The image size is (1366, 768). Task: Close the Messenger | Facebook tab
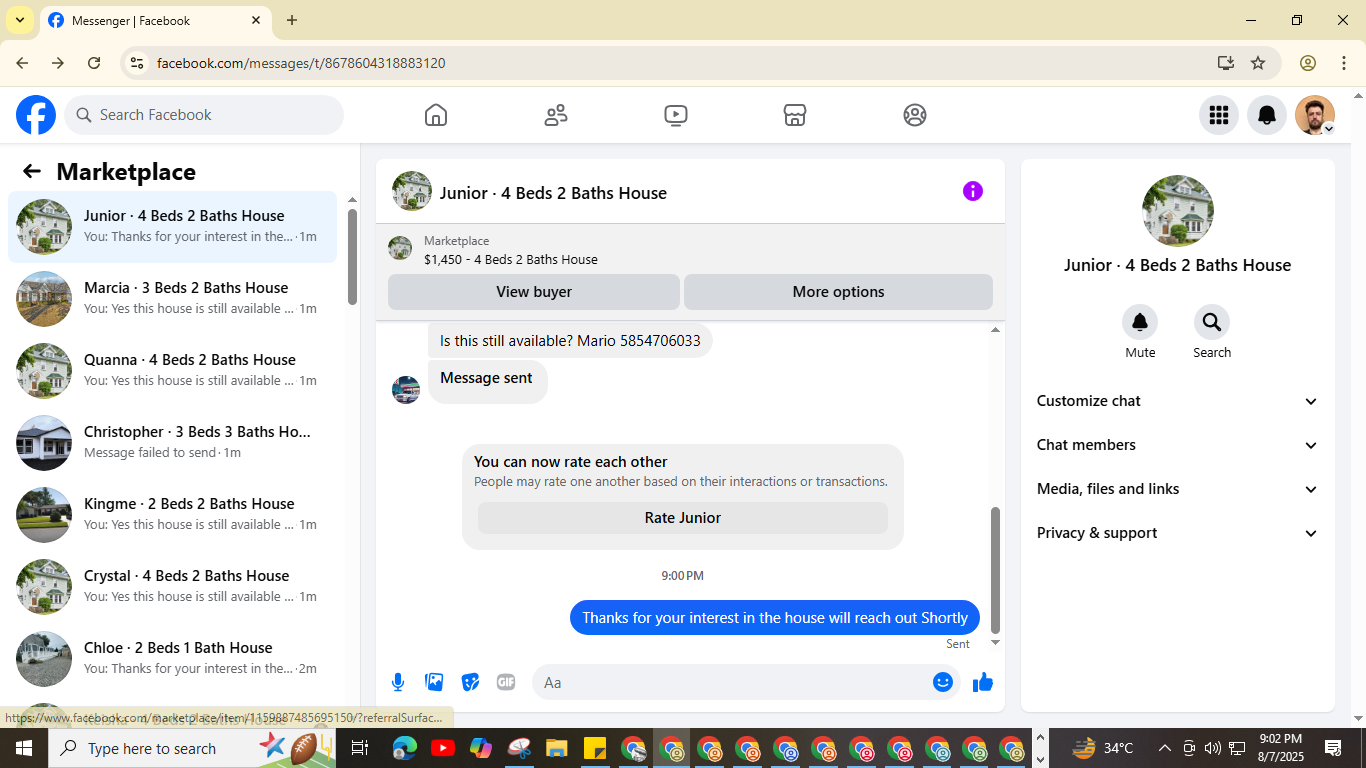tap(256, 20)
